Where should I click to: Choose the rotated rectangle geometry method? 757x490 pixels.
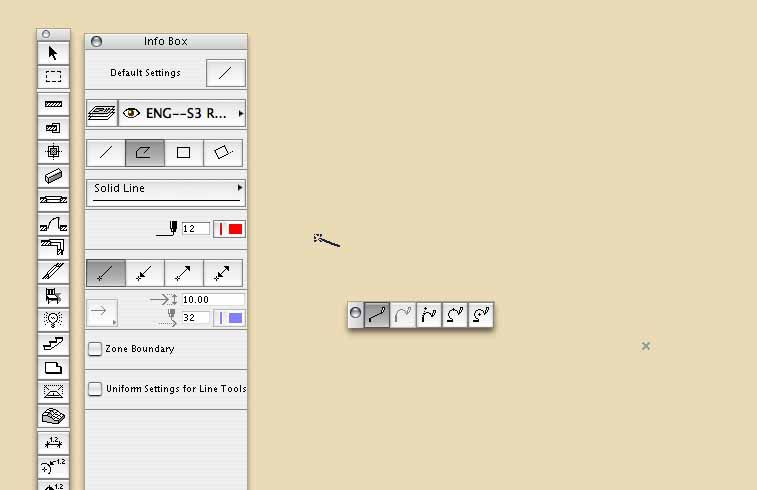[223, 153]
